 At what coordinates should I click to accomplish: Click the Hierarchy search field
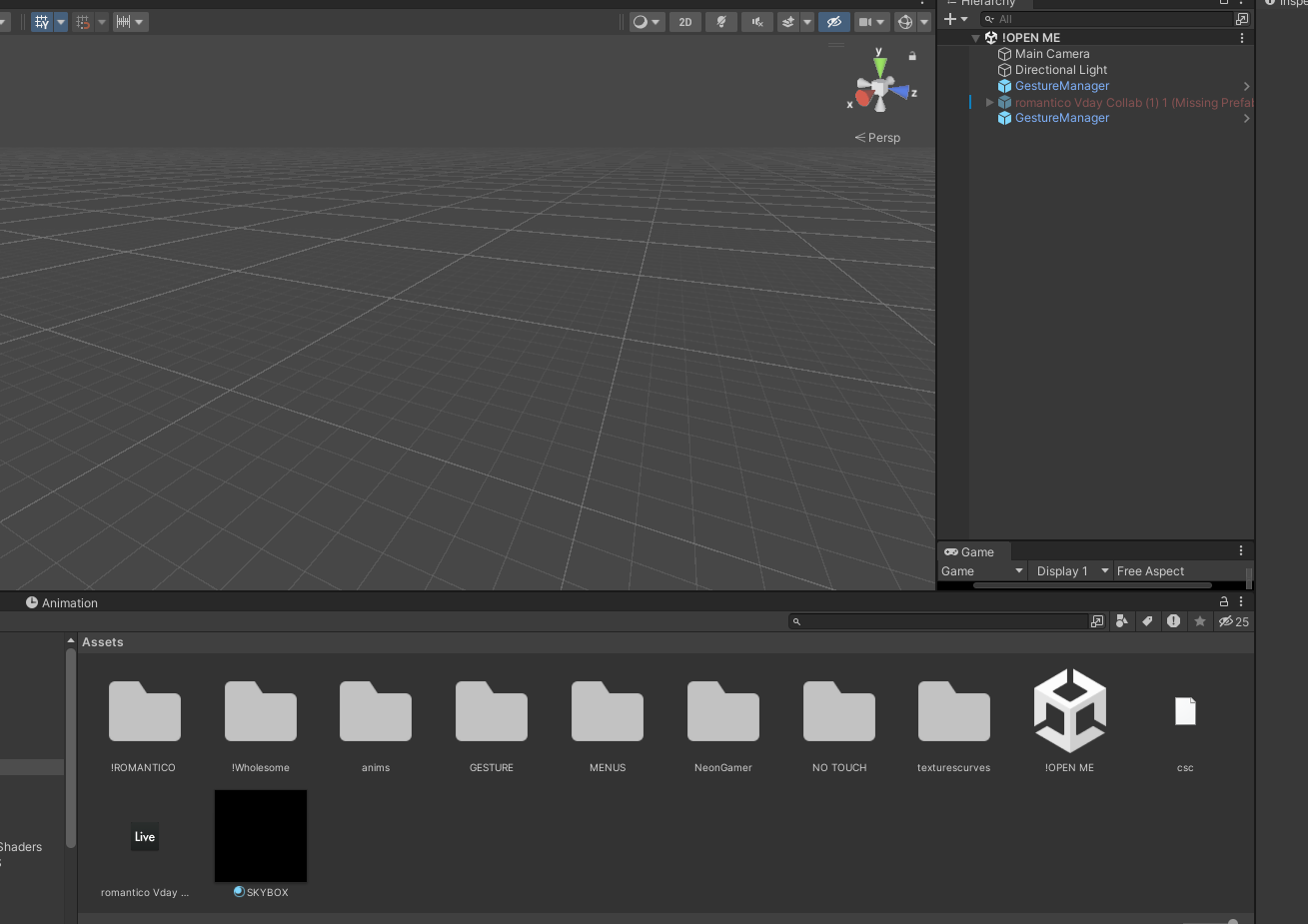coord(1106,19)
